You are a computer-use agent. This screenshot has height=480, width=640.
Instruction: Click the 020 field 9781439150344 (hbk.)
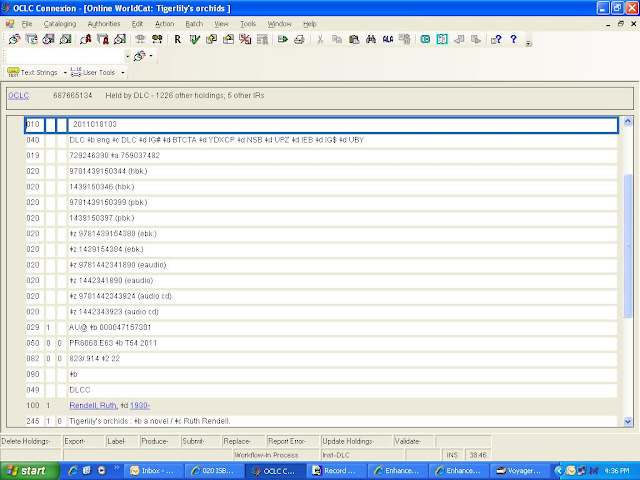click(342, 171)
